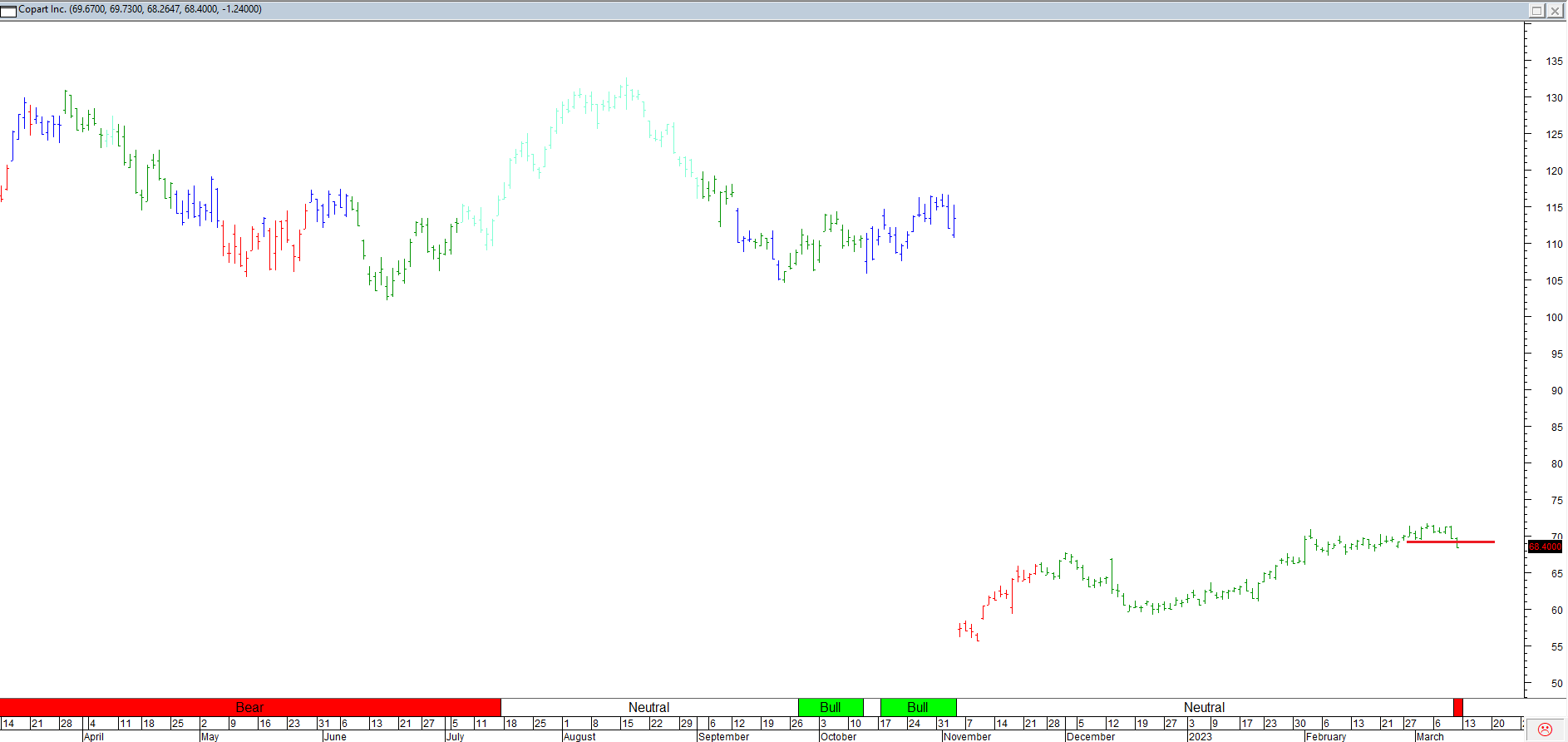Viewport: 1568px width, 742px height.
Task: Open the chart window system menu icon
Action: click(8, 10)
